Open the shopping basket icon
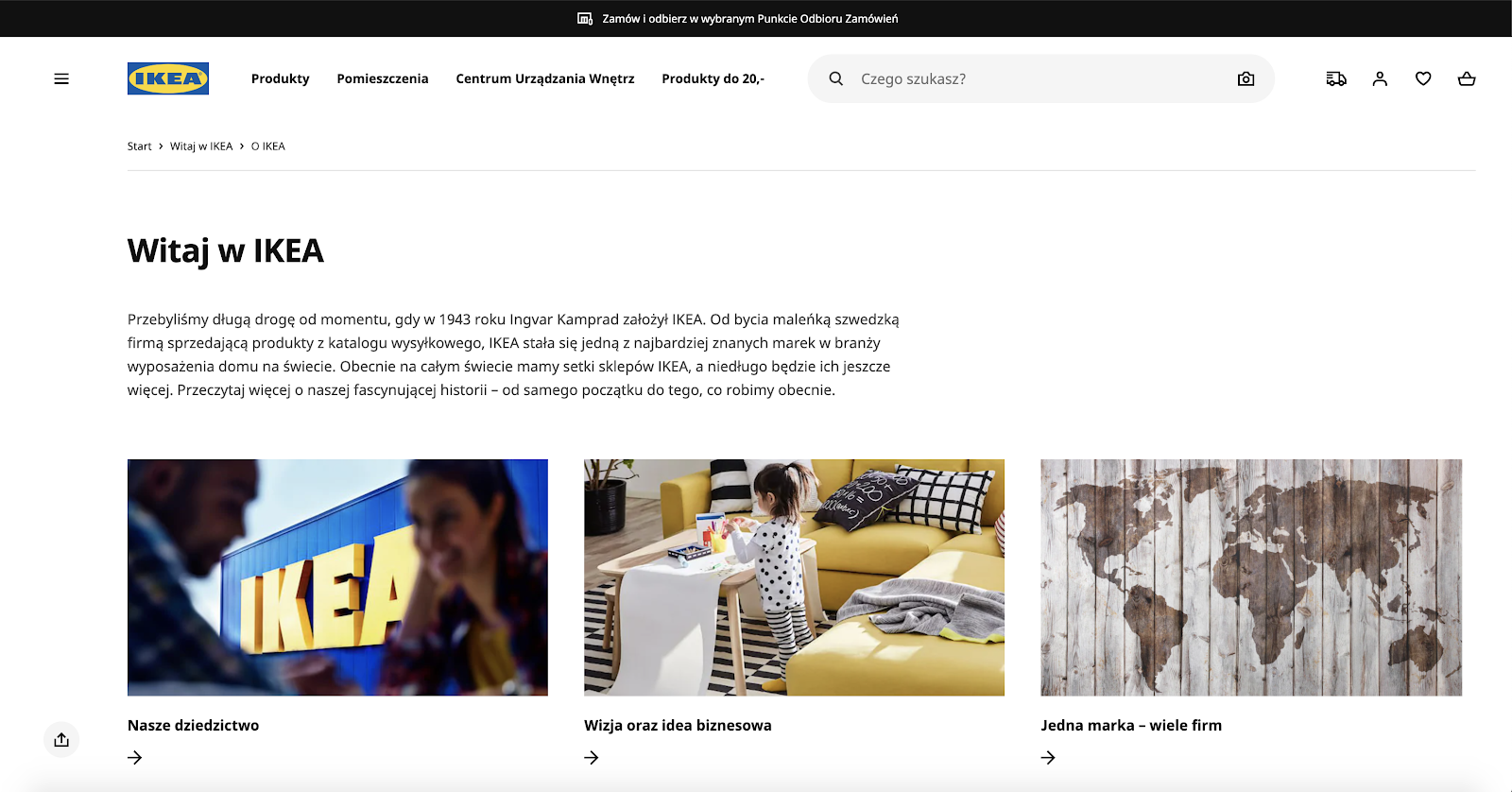This screenshot has height=792, width=1512. 1467,79
